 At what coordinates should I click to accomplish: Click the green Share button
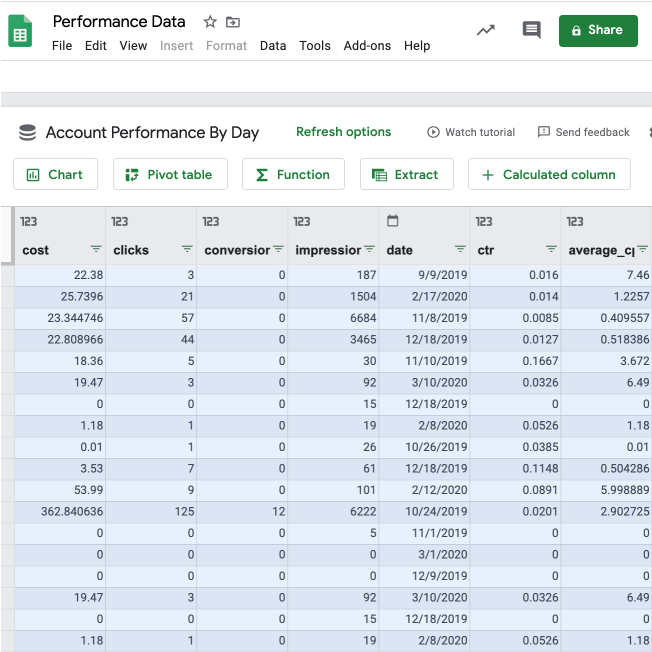pyautogui.click(x=598, y=31)
